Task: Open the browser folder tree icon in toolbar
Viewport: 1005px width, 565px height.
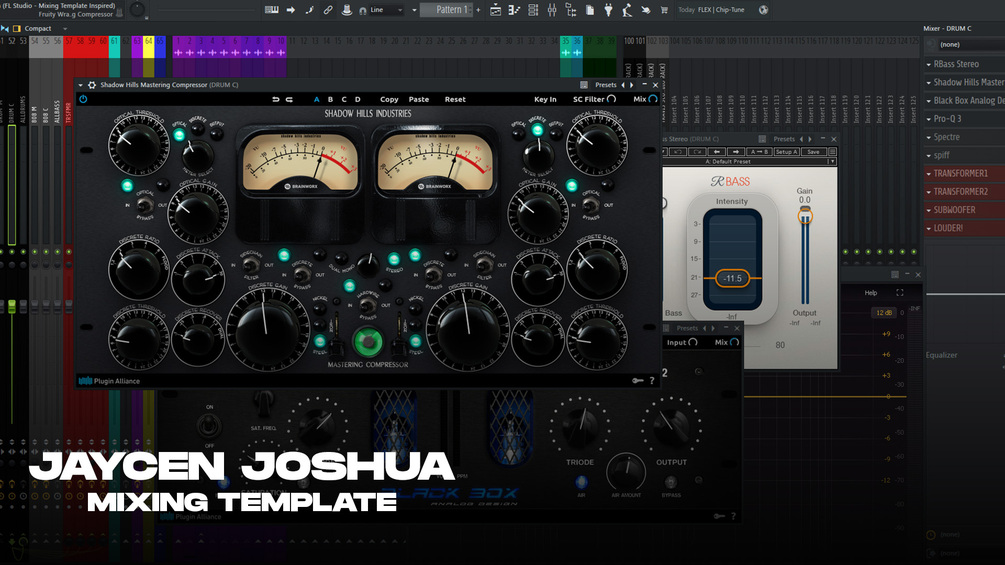Action: (x=570, y=10)
